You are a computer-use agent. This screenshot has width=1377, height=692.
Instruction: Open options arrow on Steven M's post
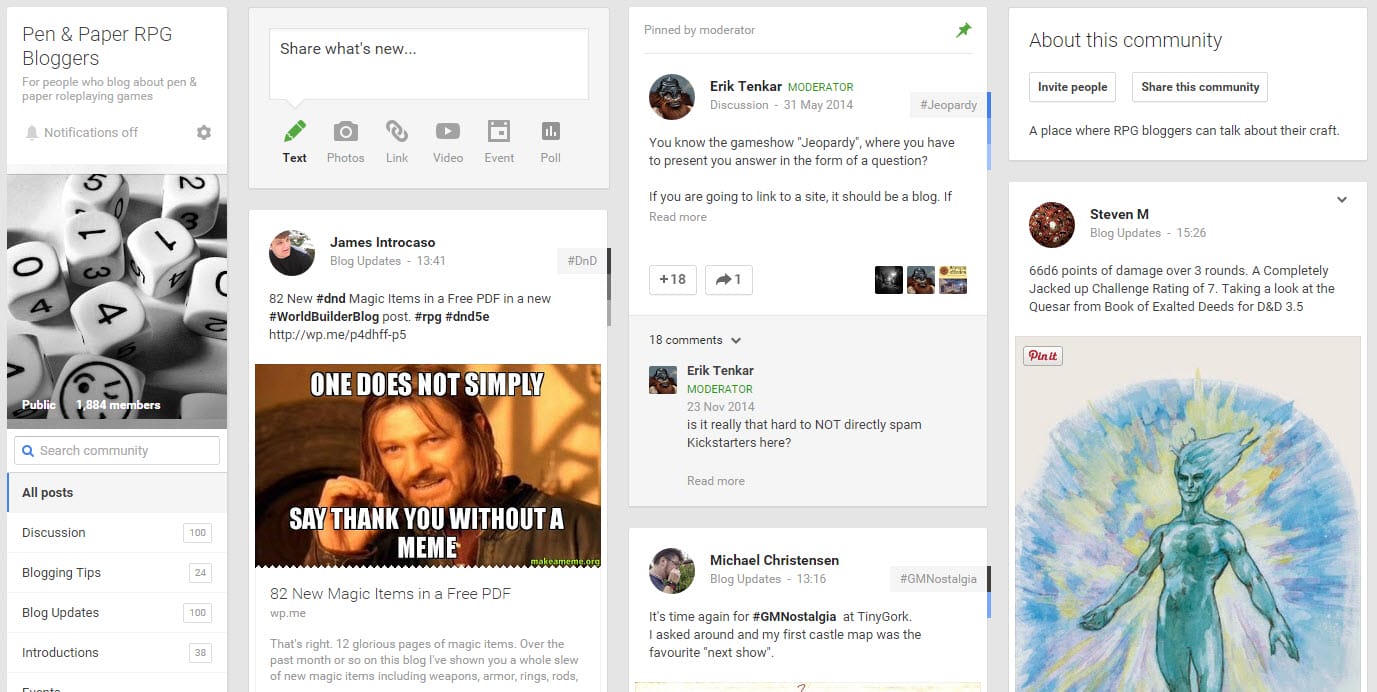click(x=1342, y=200)
